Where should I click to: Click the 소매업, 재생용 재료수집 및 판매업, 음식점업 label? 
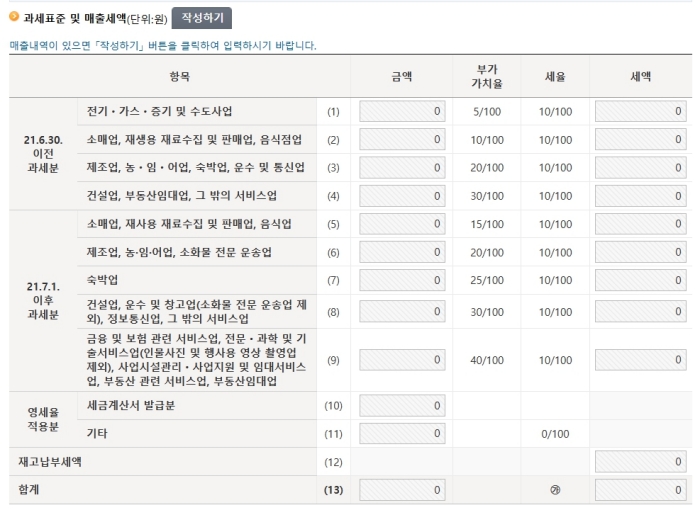(x=194, y=139)
